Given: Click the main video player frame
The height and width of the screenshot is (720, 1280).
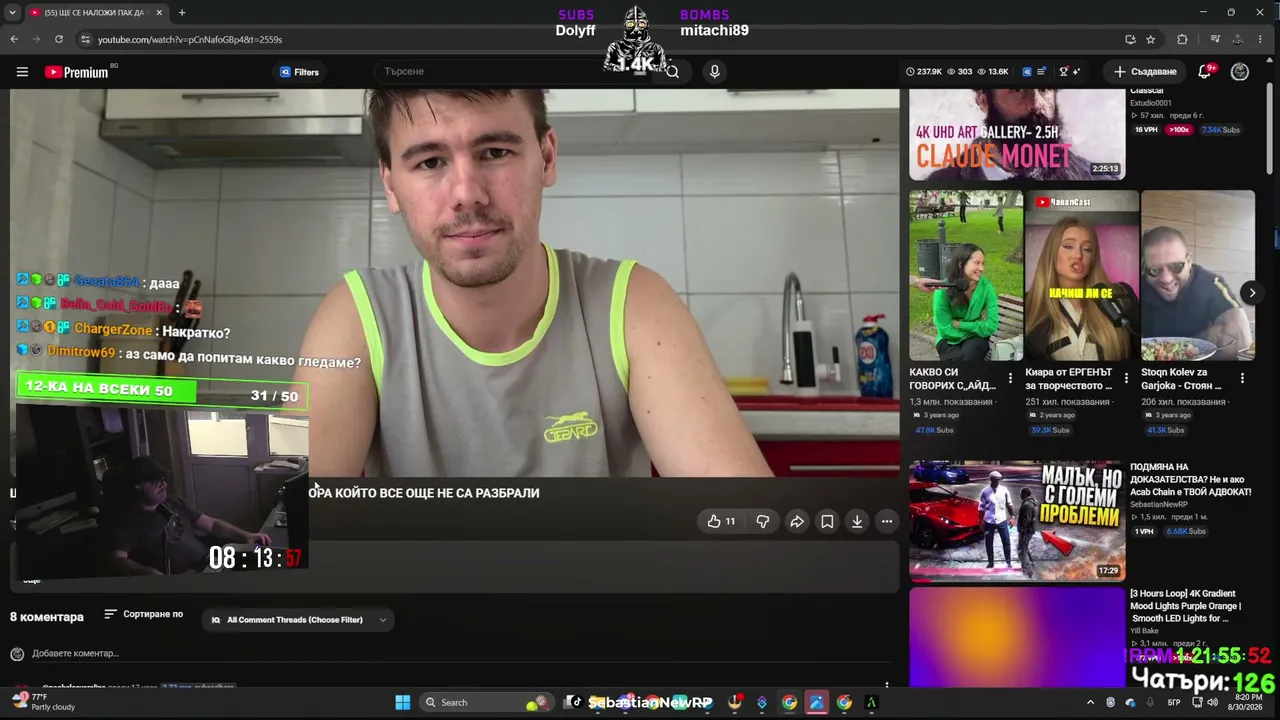Looking at the screenshot, I should tap(455, 283).
